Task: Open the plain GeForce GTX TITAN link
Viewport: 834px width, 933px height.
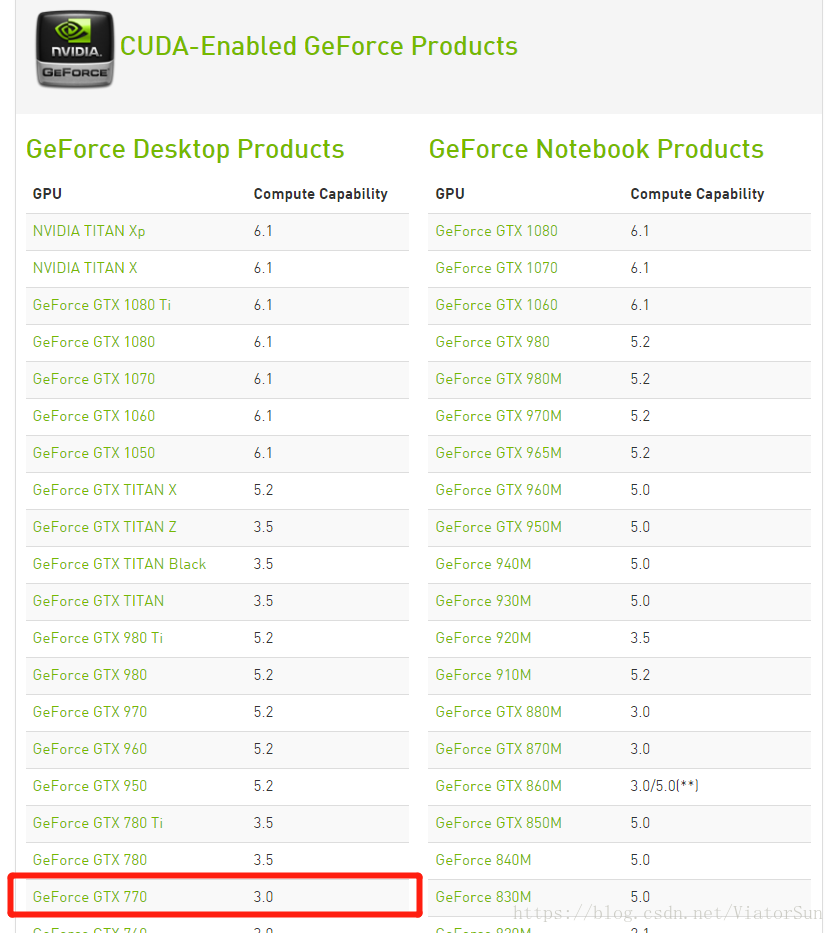Action: click(98, 600)
